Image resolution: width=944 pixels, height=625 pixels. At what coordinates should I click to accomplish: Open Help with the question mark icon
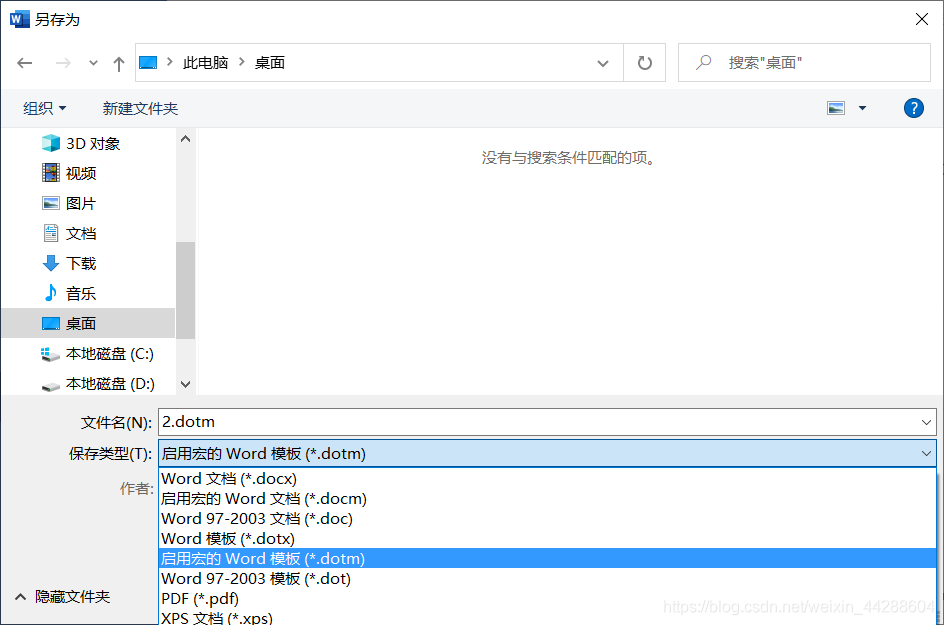click(x=913, y=108)
